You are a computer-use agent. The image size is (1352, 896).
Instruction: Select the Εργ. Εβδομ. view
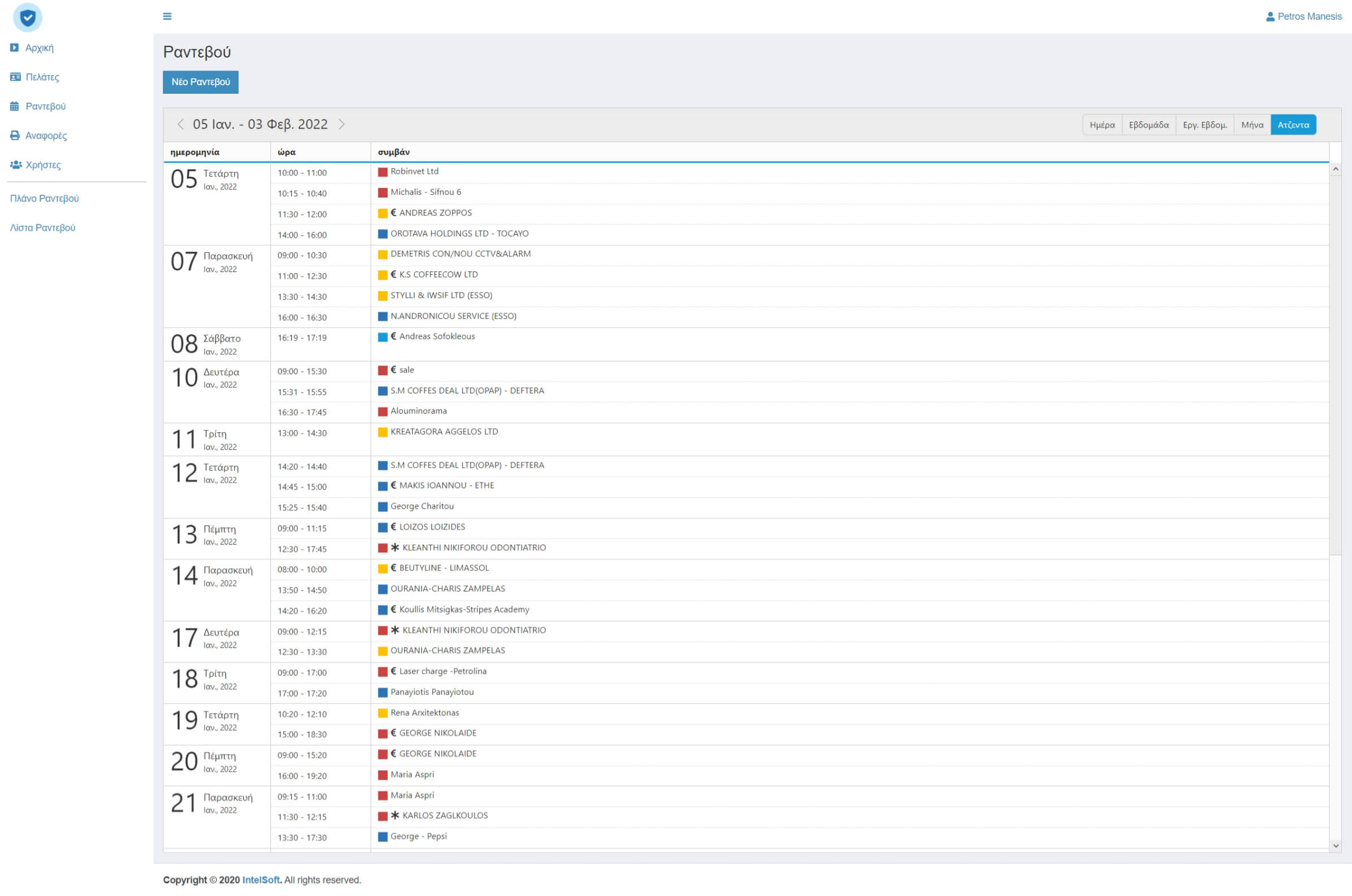(1204, 125)
